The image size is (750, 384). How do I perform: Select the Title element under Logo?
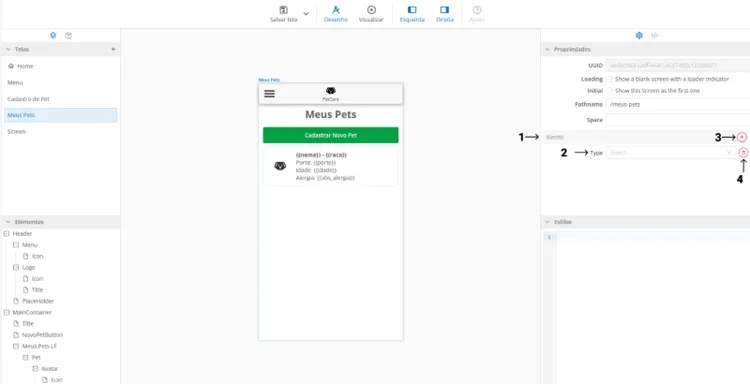coord(37,290)
